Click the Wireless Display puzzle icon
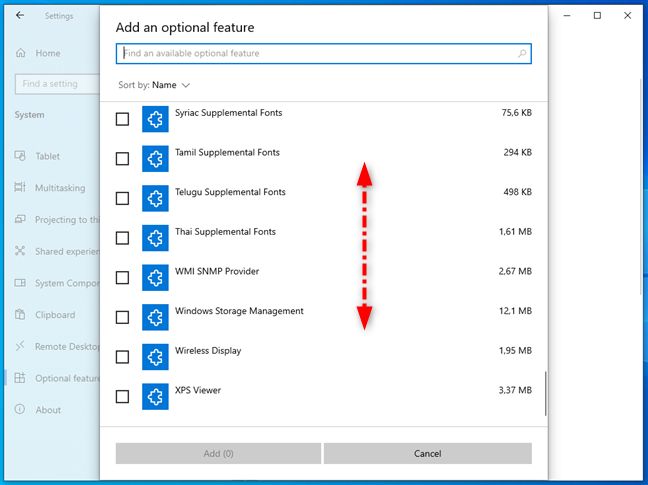The height and width of the screenshot is (485, 648). click(155, 357)
